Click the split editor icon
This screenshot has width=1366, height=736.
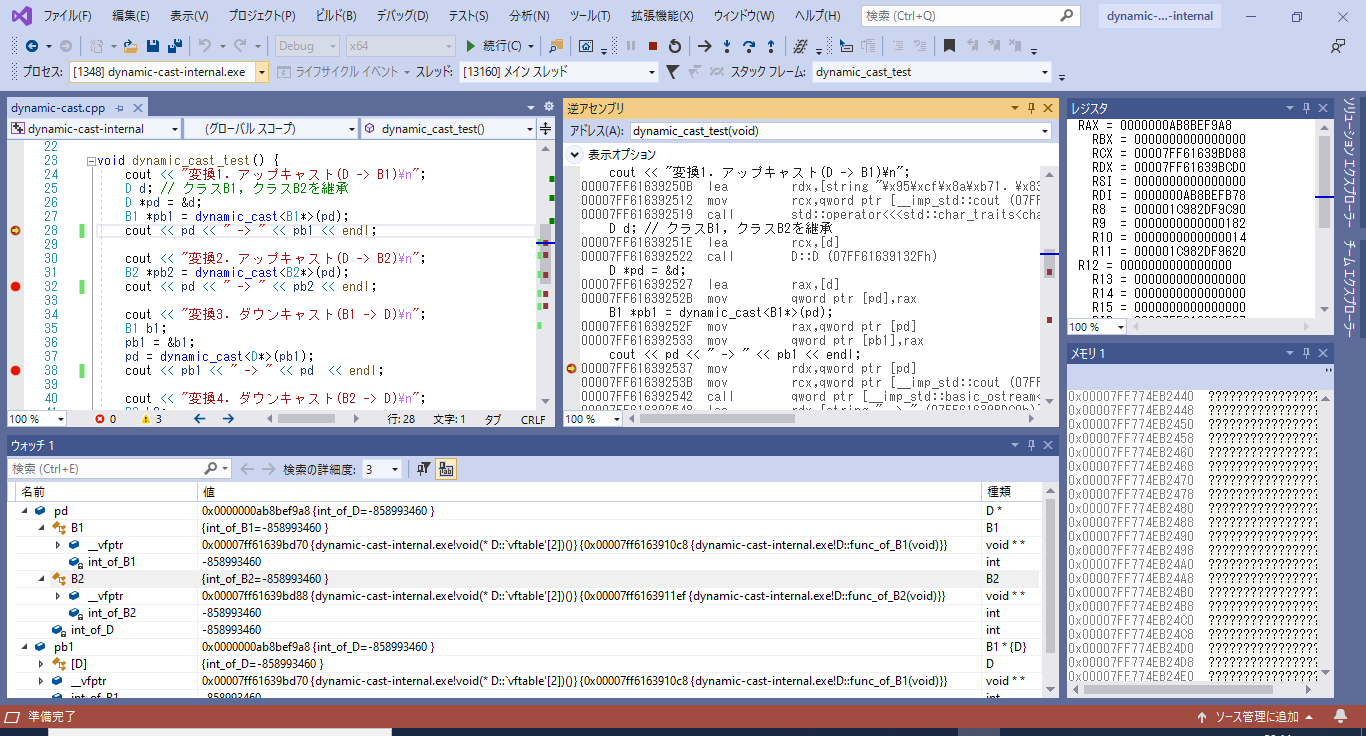coord(546,128)
